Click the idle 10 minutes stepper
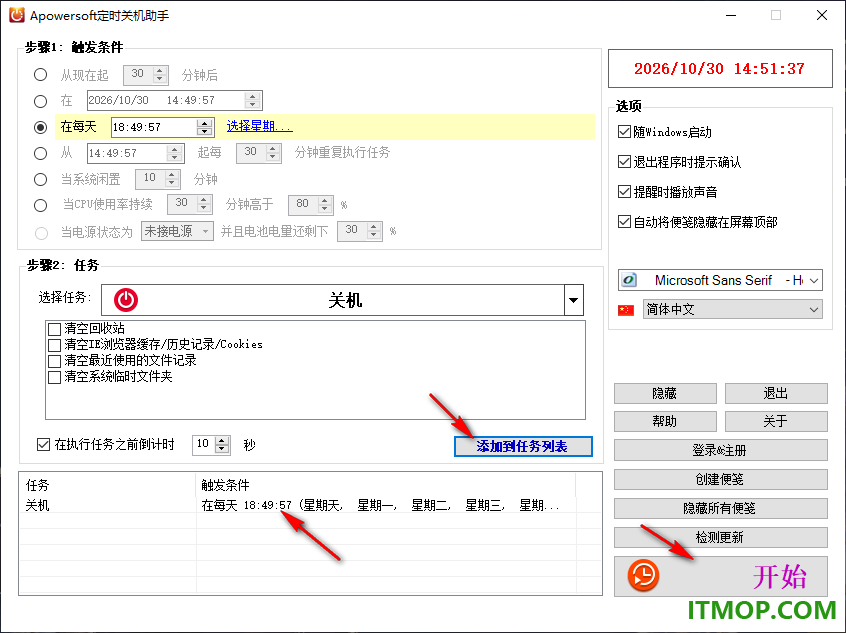The width and height of the screenshot is (846, 633). (172, 179)
